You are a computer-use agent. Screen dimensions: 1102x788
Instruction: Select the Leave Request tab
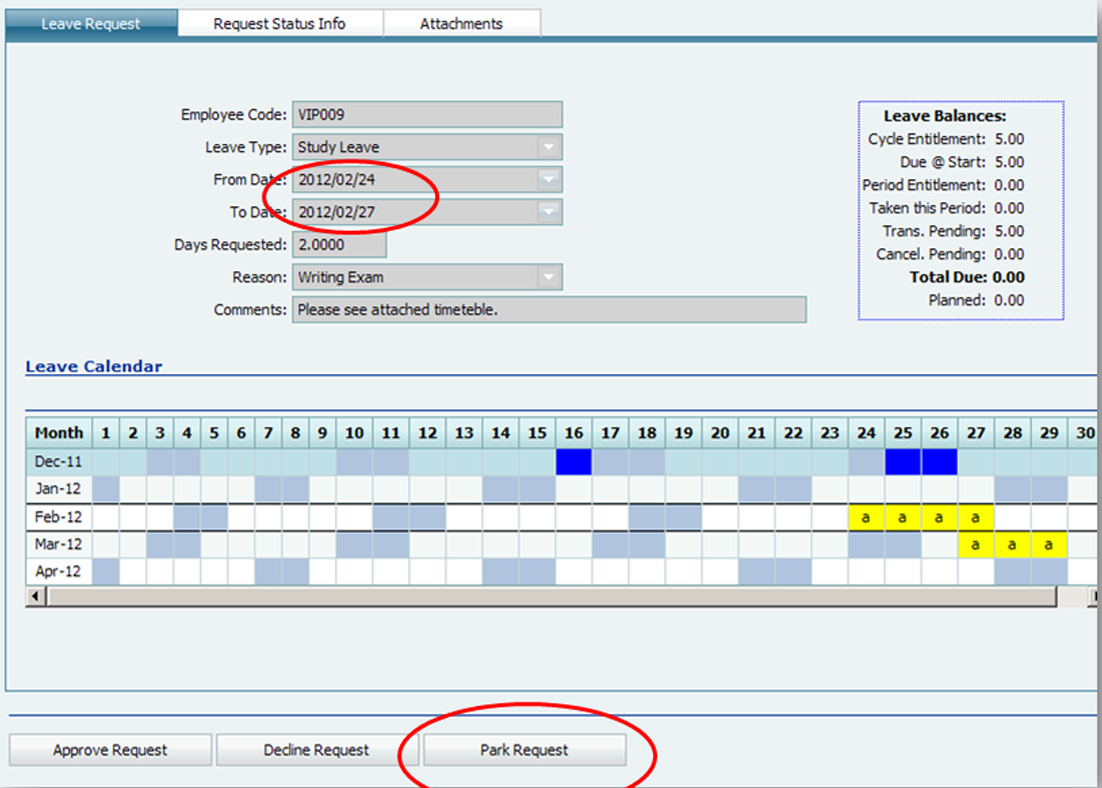[91, 24]
